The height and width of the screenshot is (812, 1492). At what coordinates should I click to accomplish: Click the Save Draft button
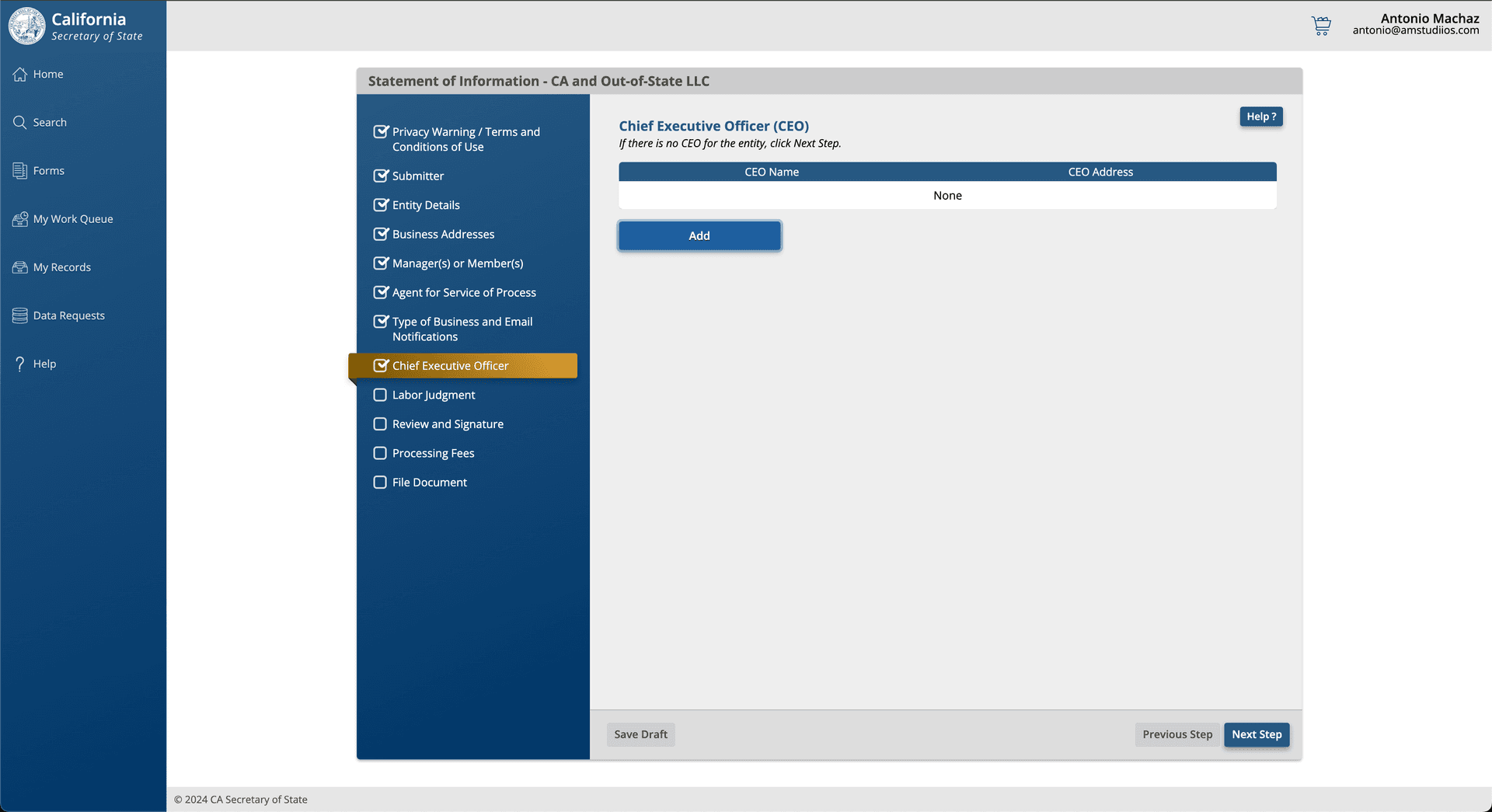point(640,734)
